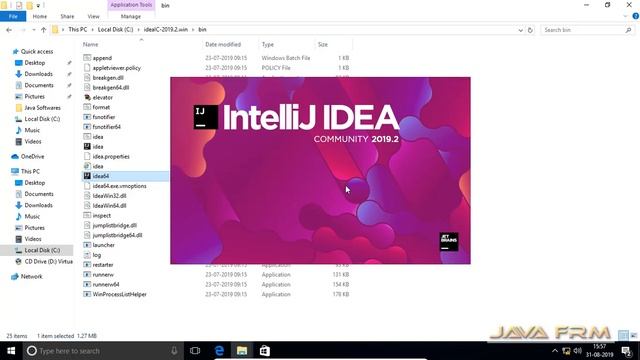Select the breakgen64.dll file
This screenshot has height=360, width=640.
111,87
